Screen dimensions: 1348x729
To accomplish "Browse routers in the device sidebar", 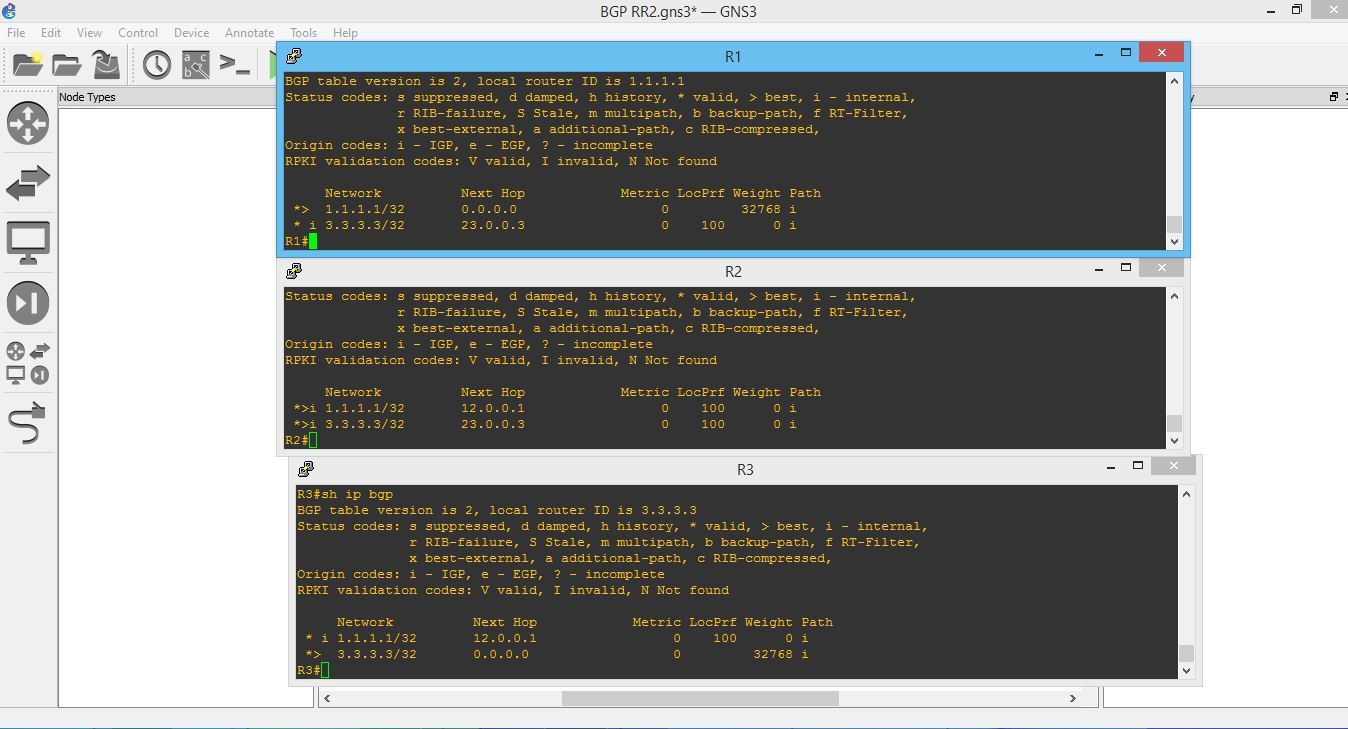I will click(28, 123).
